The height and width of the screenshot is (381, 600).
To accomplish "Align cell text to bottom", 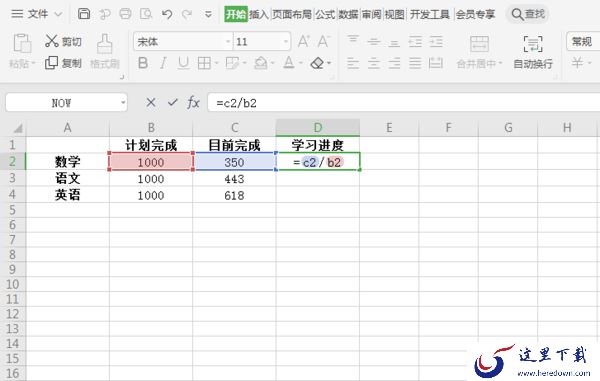I will (x=394, y=42).
